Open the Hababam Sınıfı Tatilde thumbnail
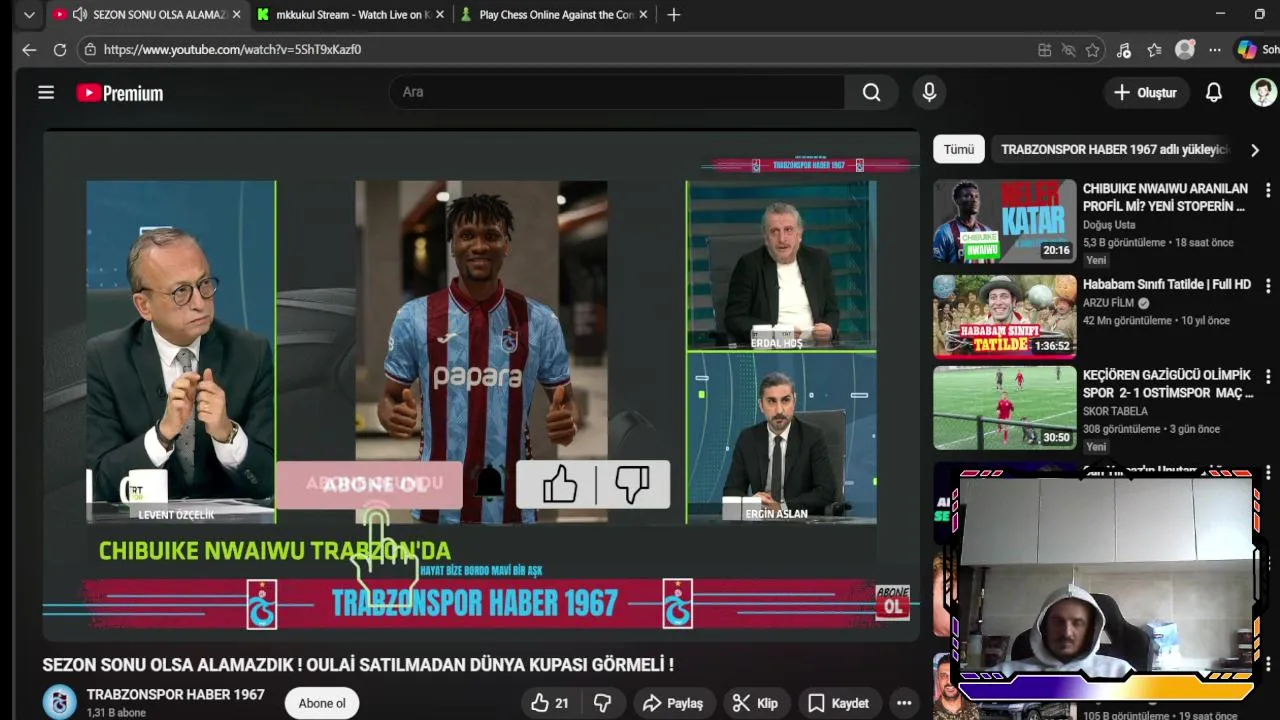Image resolution: width=1280 pixels, height=720 pixels. (x=1005, y=316)
